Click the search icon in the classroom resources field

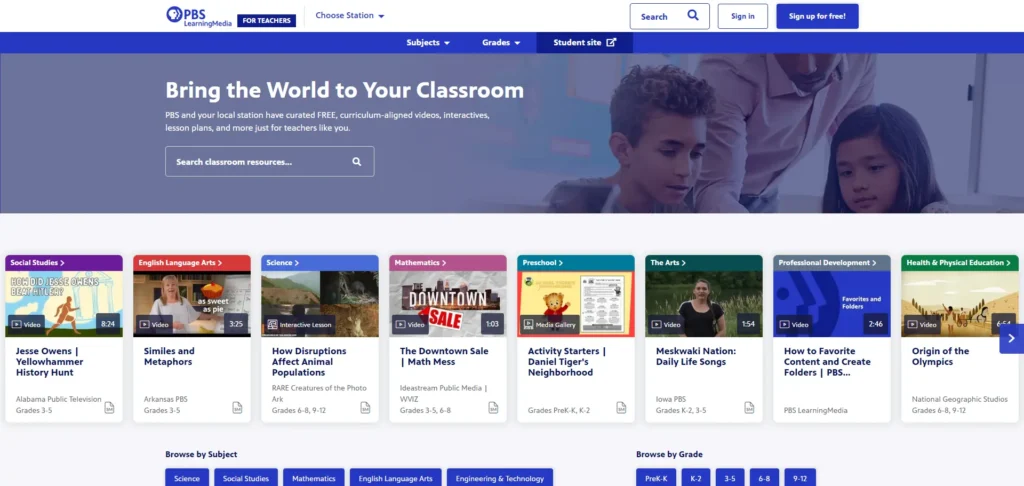357,162
